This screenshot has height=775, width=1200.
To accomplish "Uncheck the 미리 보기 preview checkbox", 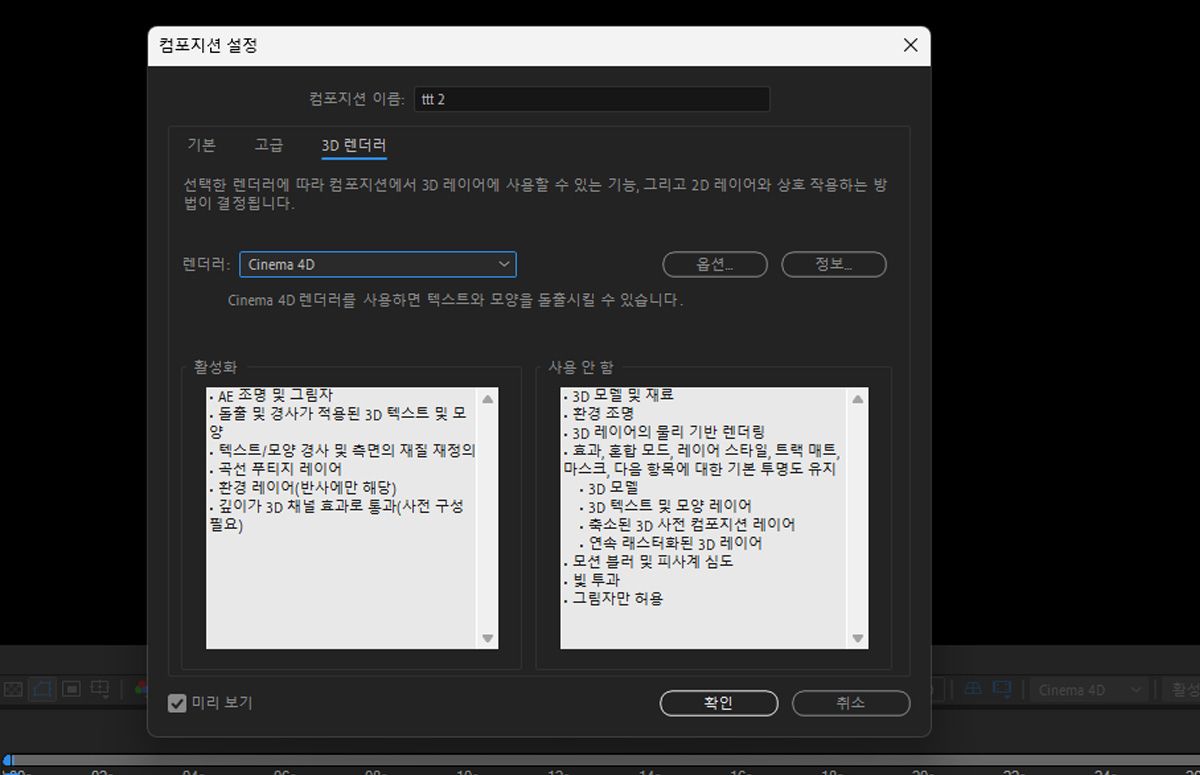I will point(176,702).
